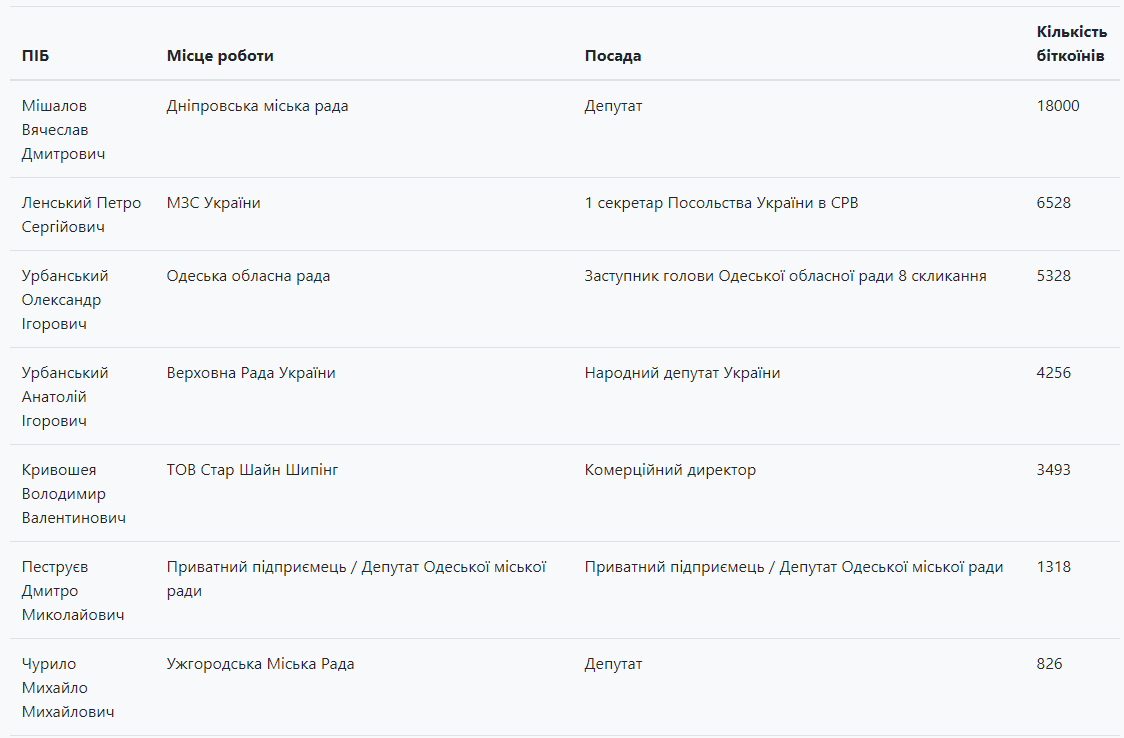Click the Посада column header

pos(613,56)
